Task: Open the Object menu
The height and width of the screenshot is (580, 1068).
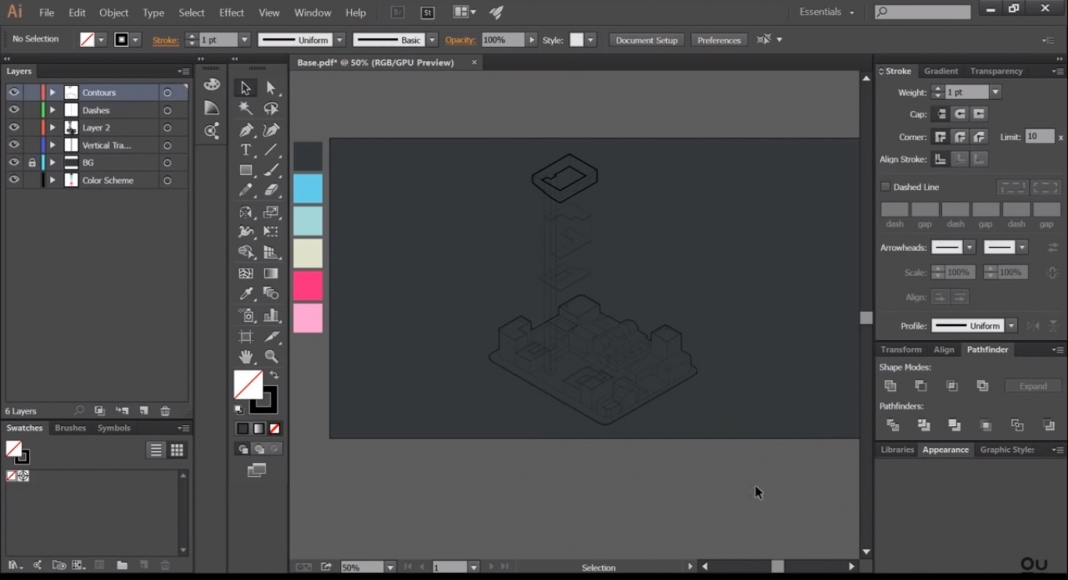Action: pyautogui.click(x=113, y=12)
